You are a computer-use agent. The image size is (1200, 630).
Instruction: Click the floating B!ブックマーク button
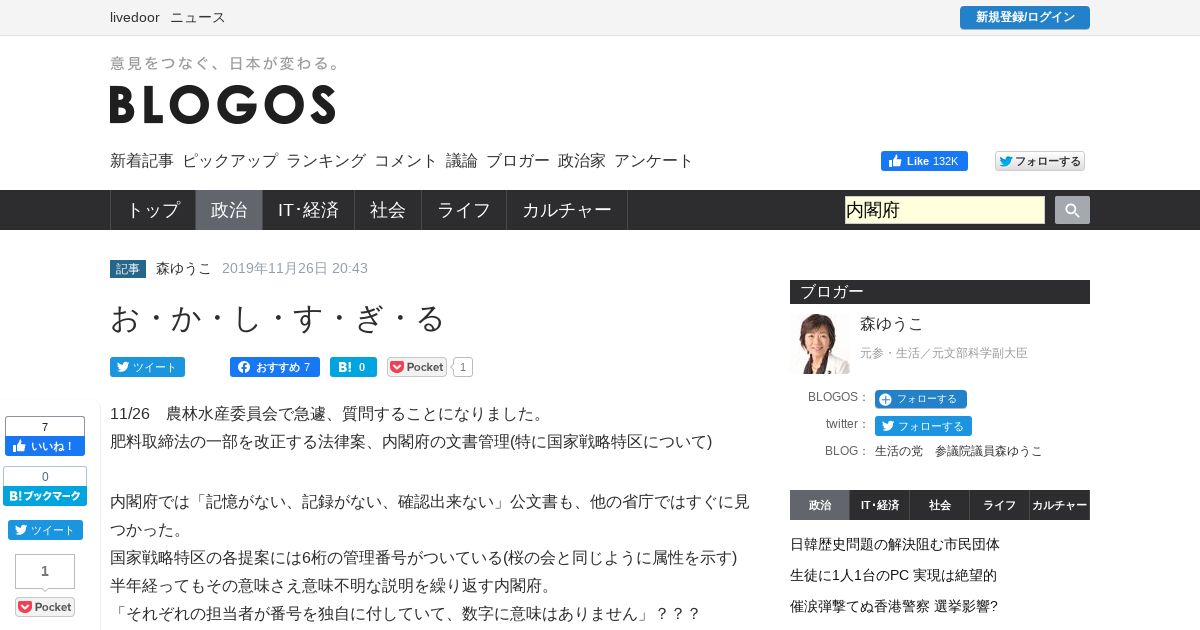click(45, 496)
